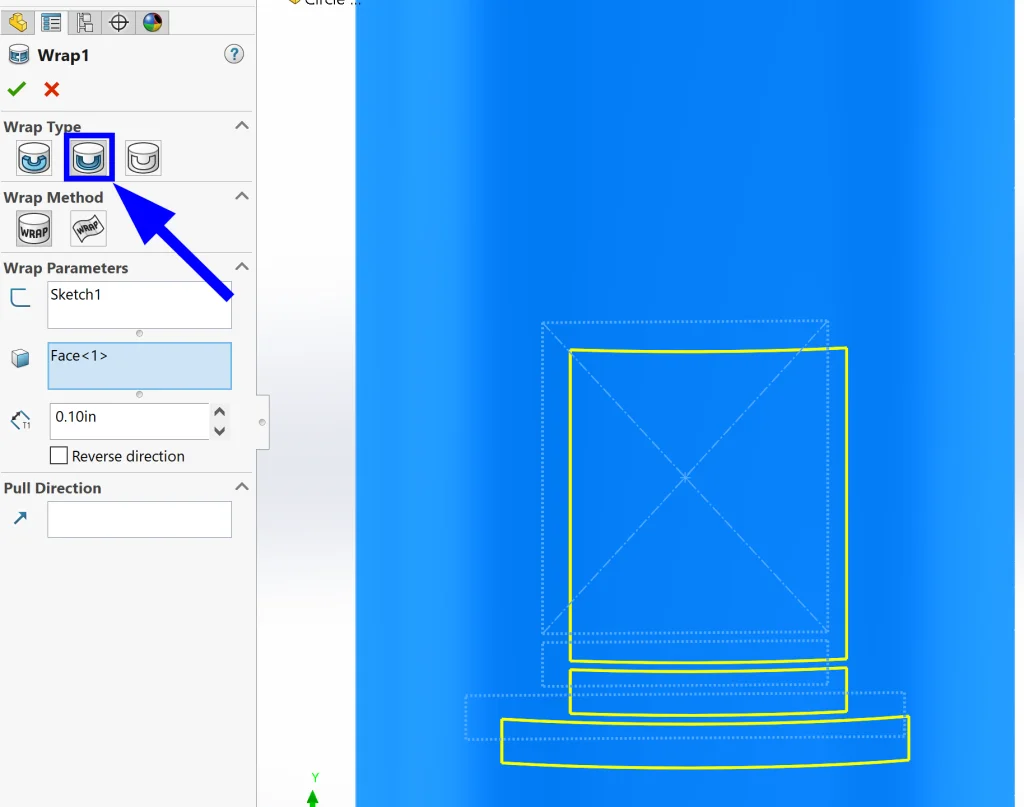Increase depth with up spinner arrow
The height and width of the screenshot is (807, 1024).
(219, 412)
